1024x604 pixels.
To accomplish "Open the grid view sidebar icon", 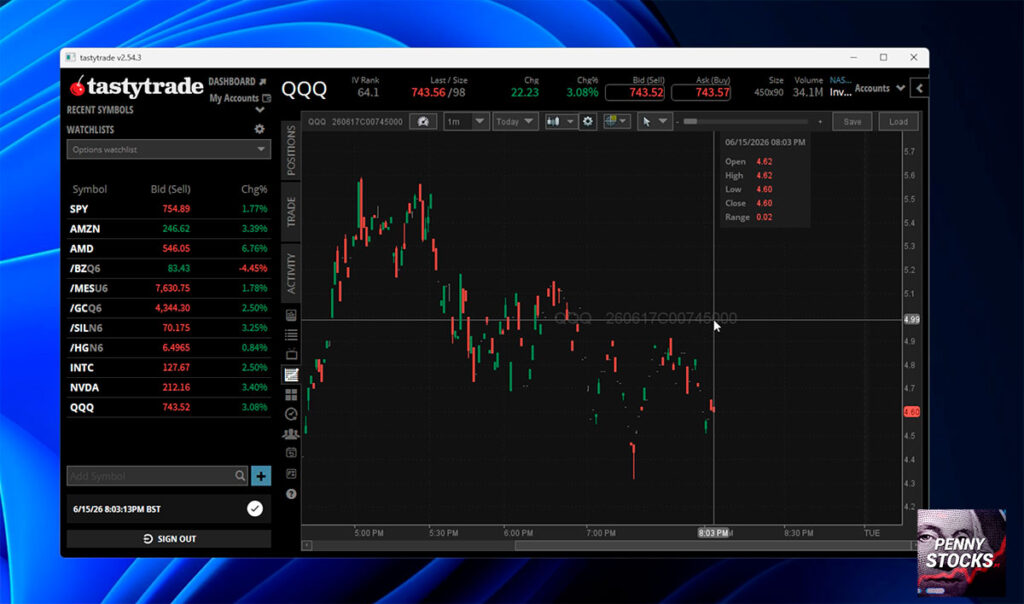I will point(291,394).
